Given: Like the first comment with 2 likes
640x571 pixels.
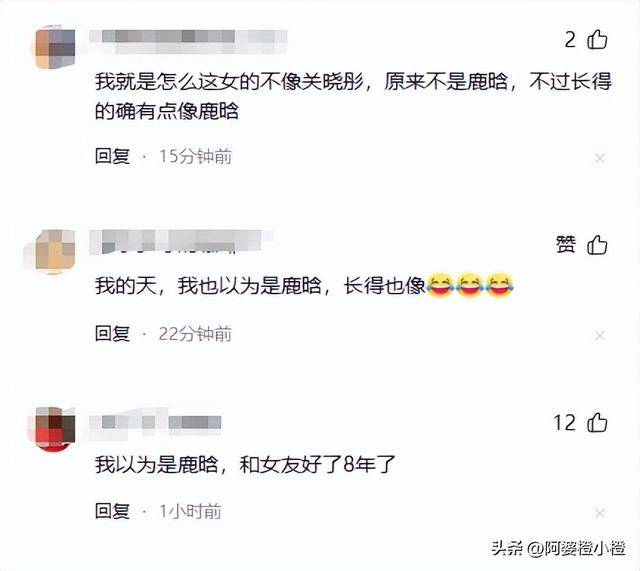Looking at the screenshot, I should pos(597,40).
